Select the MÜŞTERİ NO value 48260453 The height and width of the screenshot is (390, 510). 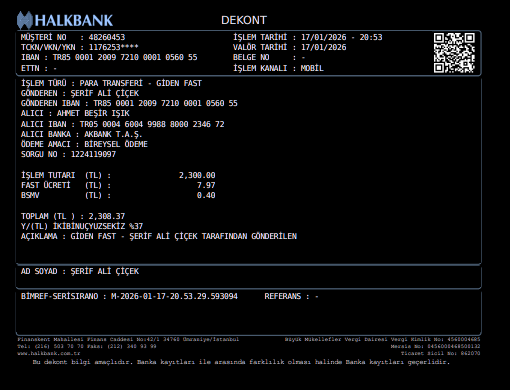tap(107, 37)
